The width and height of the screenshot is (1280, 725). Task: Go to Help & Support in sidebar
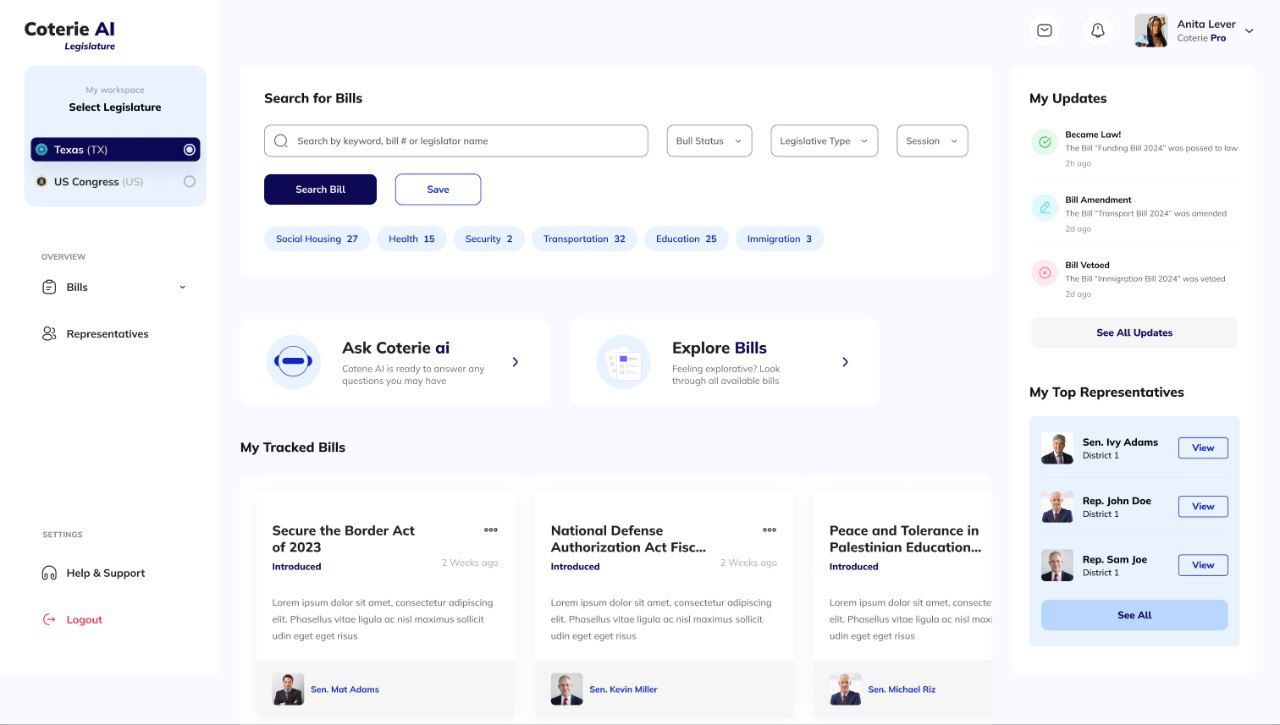point(105,573)
